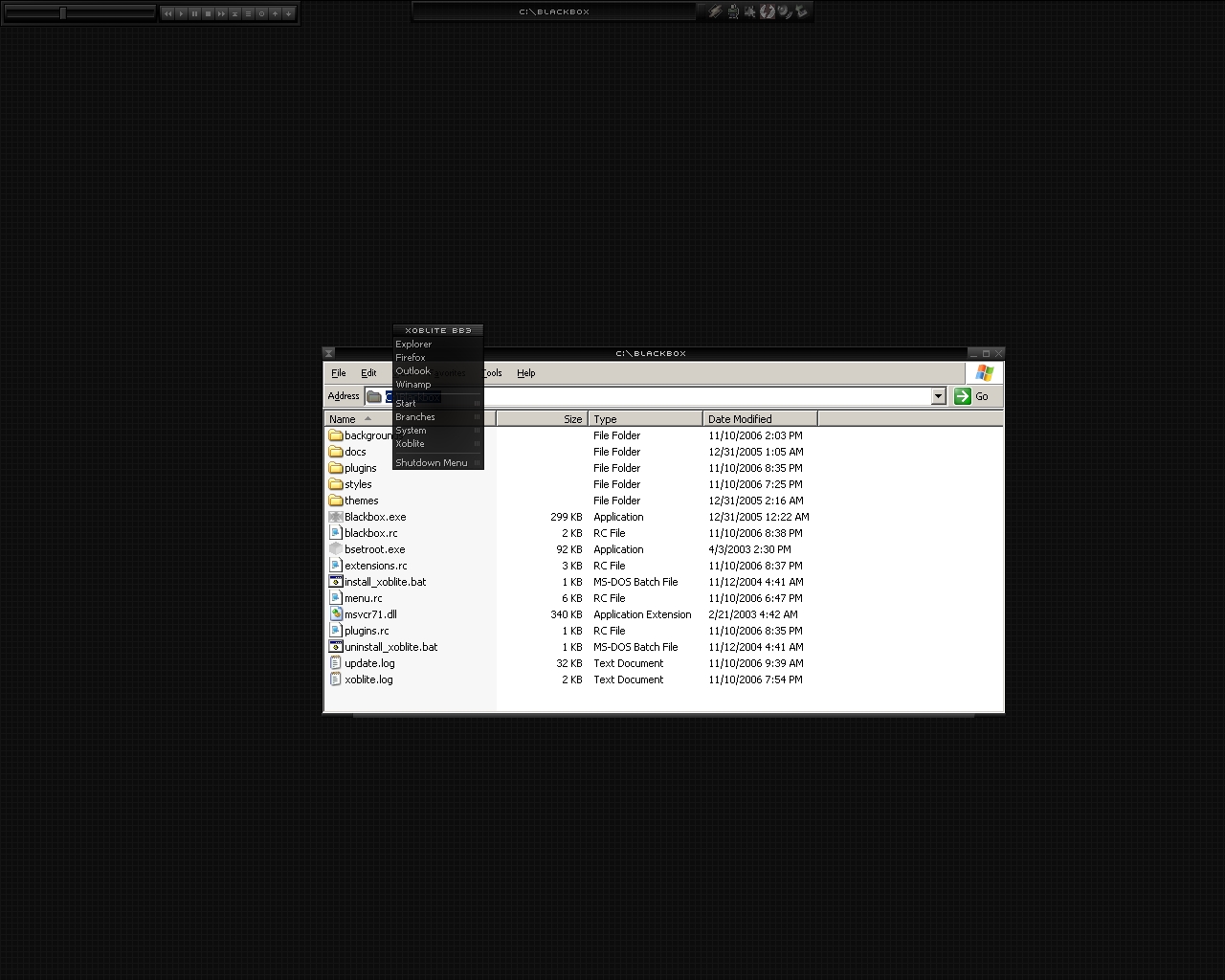The image size is (1225, 980).
Task: Click the C:\BLACKBOX task in top bar
Action: click(554, 11)
